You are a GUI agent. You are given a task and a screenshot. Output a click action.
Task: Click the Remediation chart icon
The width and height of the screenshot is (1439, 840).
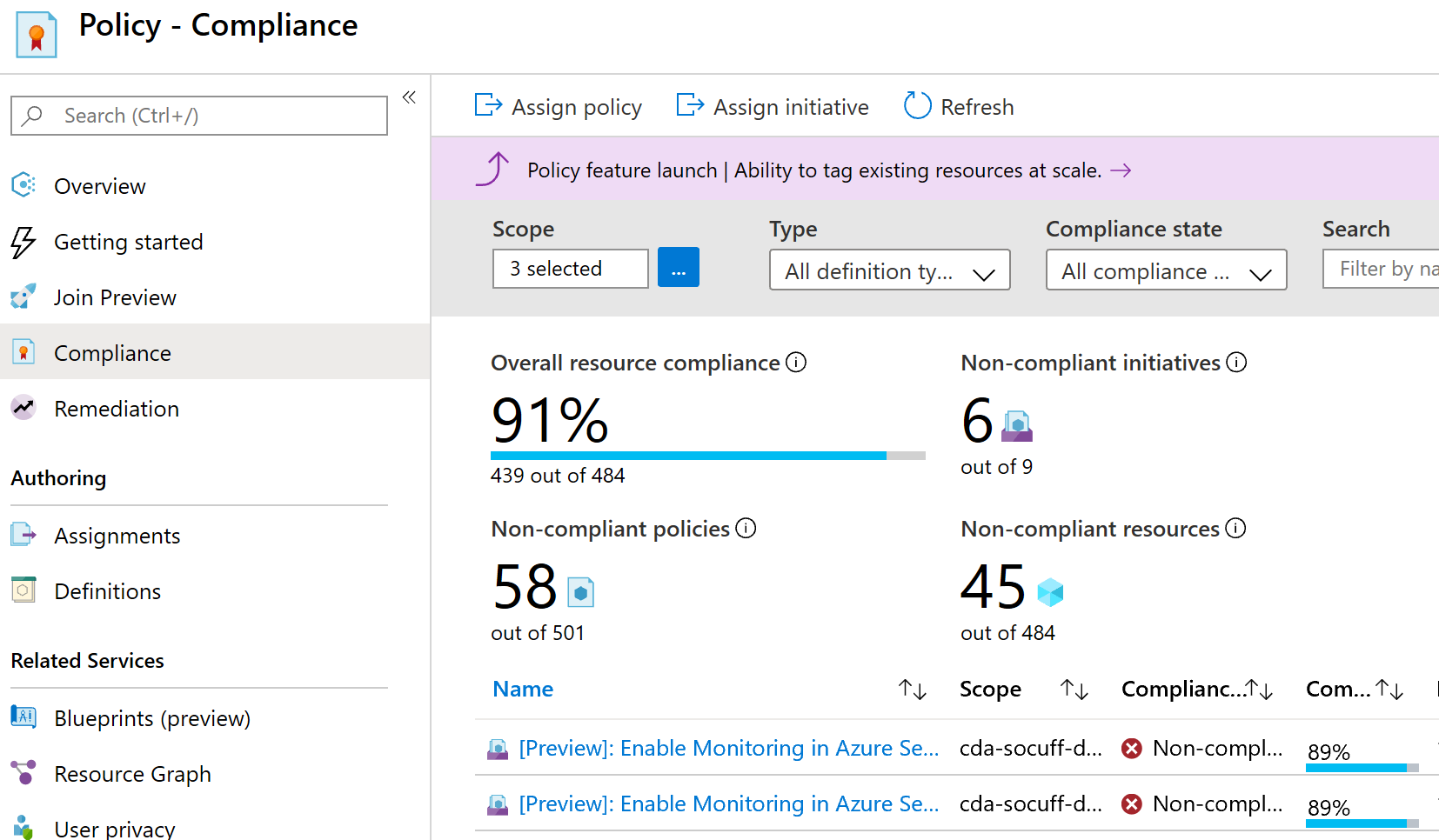click(x=23, y=407)
